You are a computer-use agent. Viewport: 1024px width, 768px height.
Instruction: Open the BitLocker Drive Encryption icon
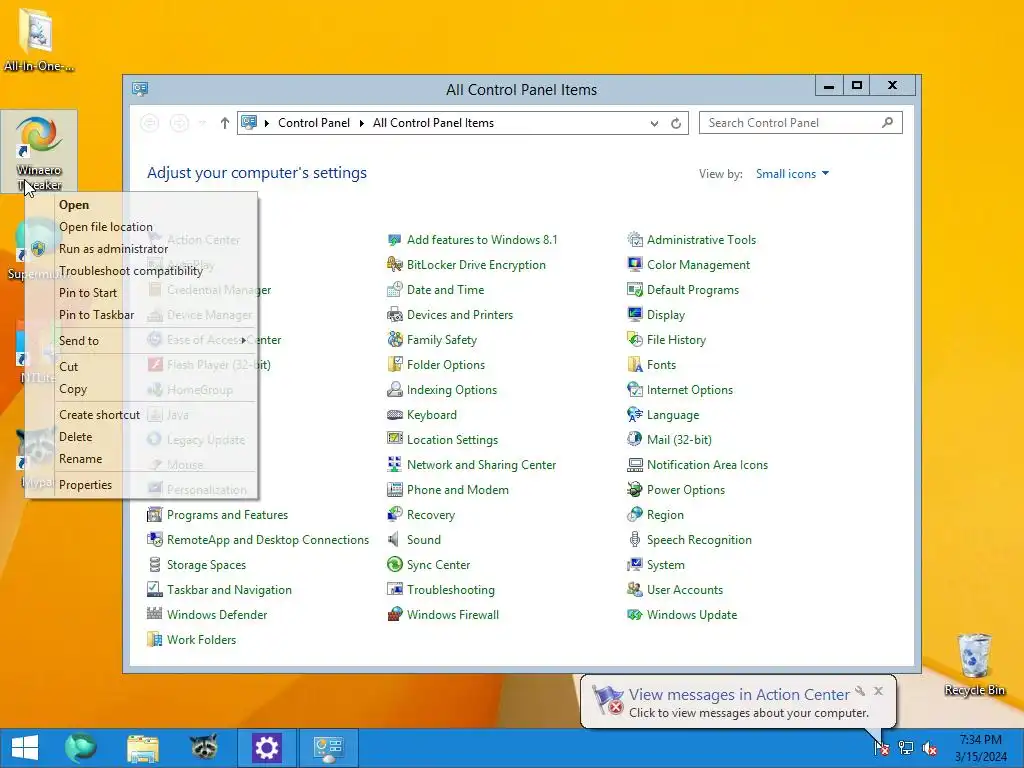pos(394,264)
